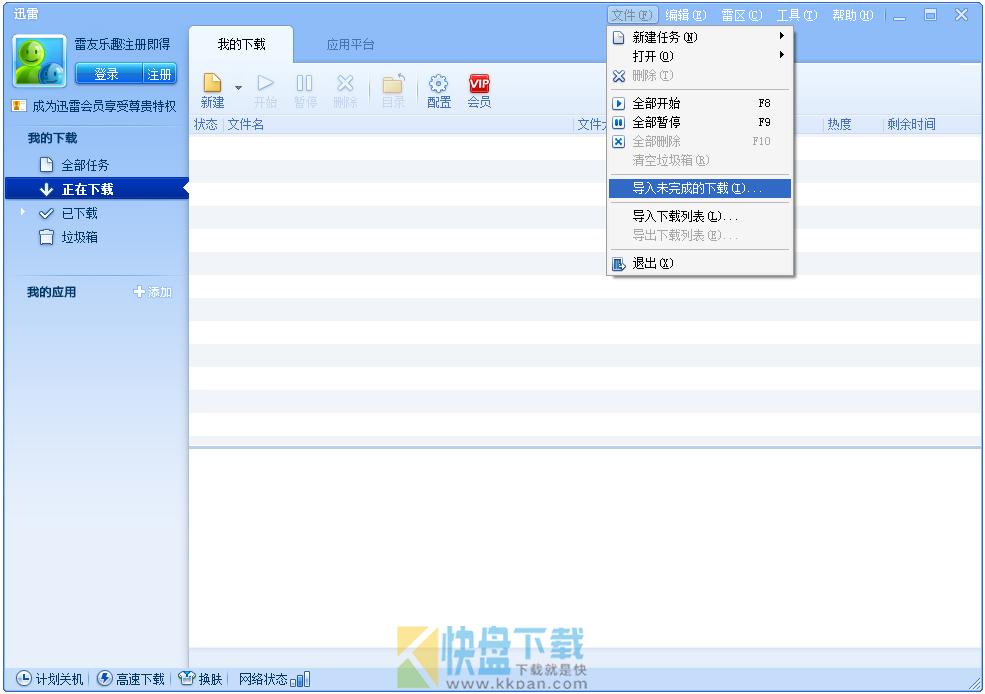Choose 导入未完成的下载(I)... menu entry

(x=700, y=188)
